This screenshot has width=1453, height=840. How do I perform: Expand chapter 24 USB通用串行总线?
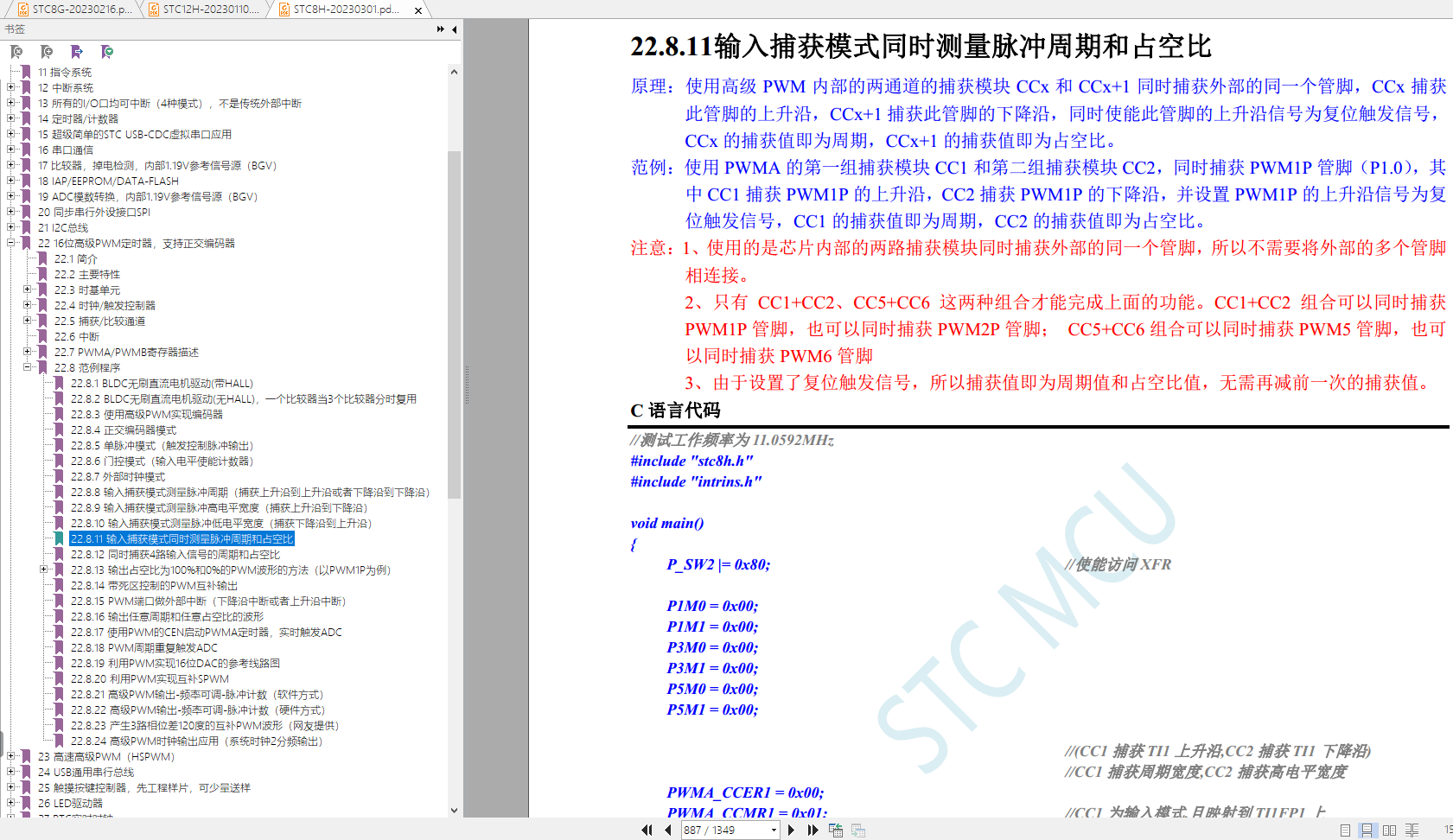point(10,772)
